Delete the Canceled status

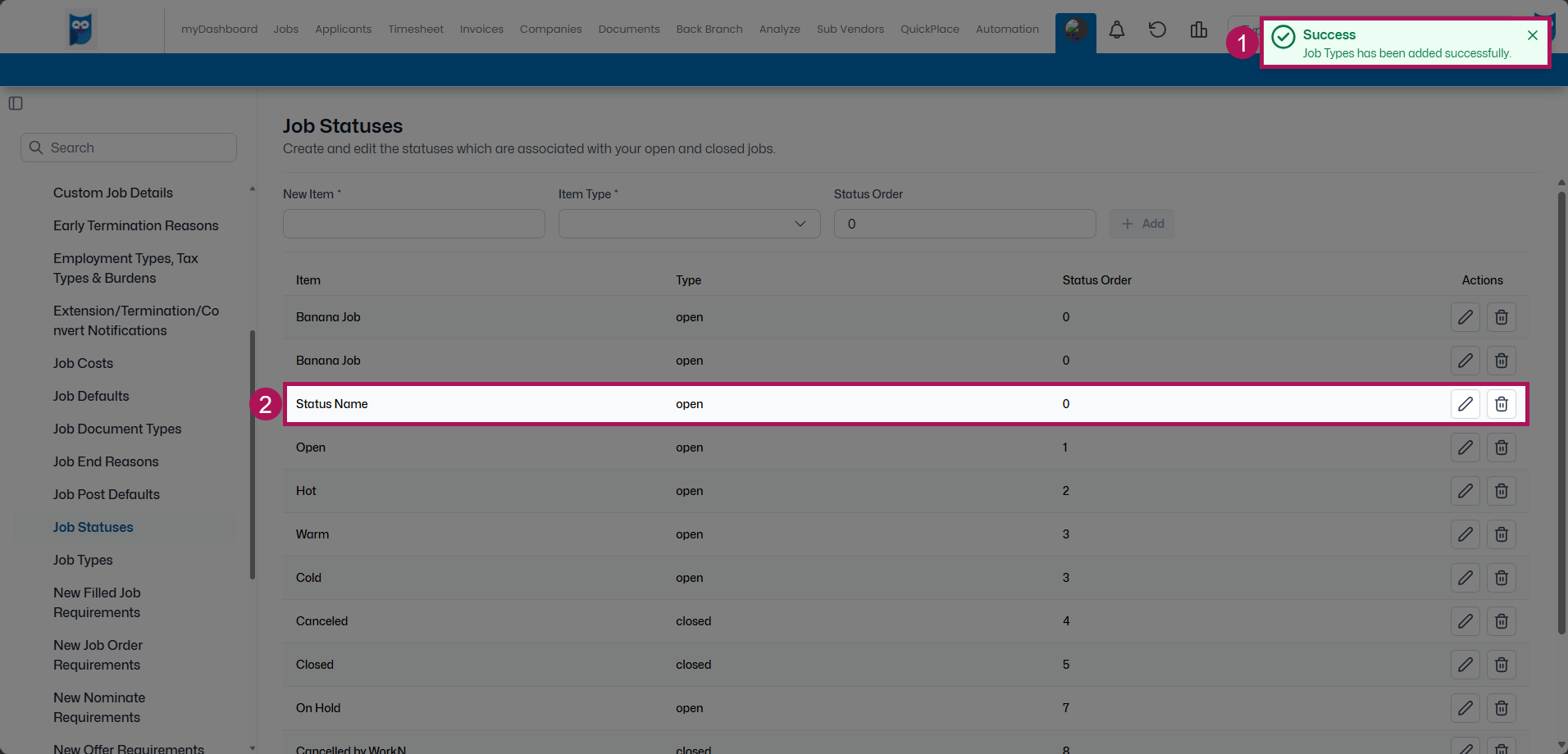[x=1501, y=621]
